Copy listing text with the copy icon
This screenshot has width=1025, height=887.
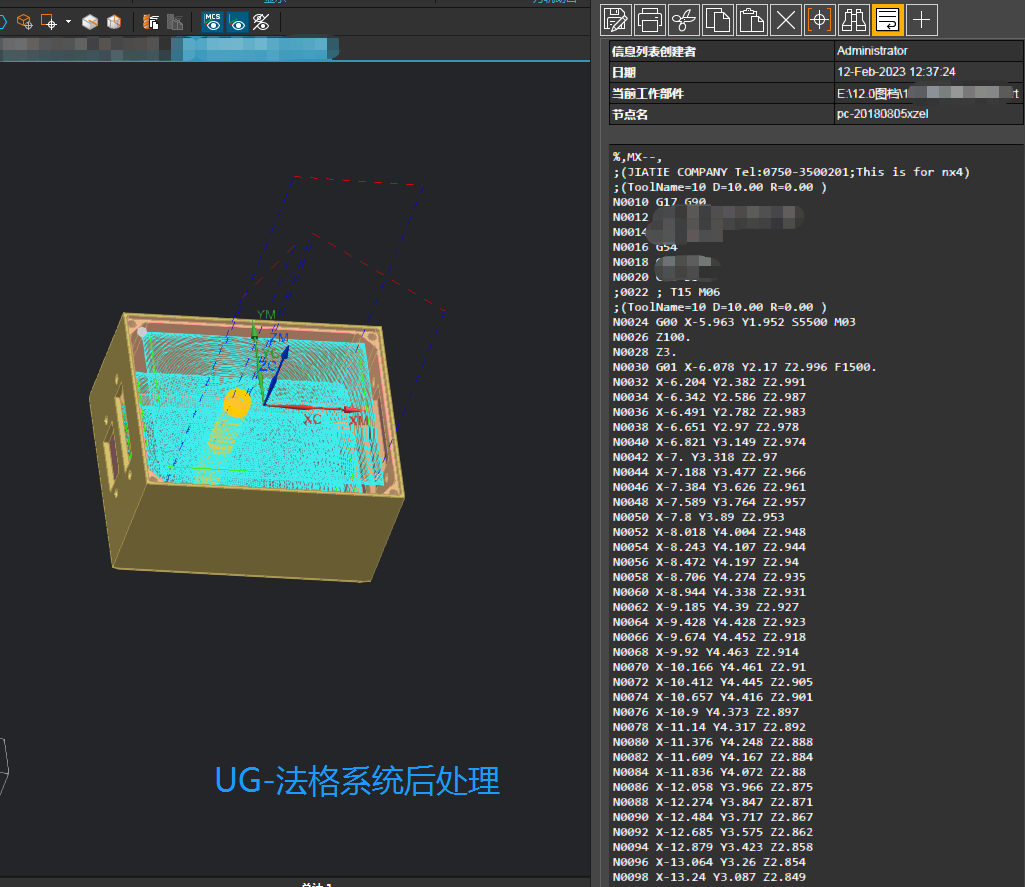718,19
